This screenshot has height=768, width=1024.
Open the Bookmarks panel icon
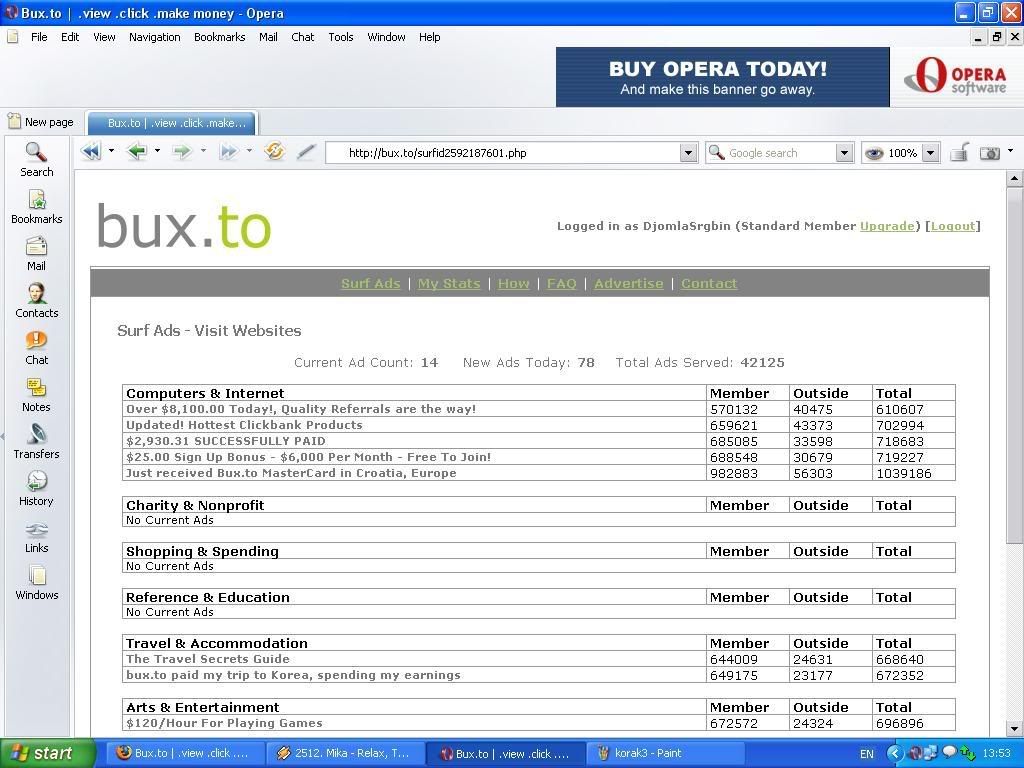36,206
